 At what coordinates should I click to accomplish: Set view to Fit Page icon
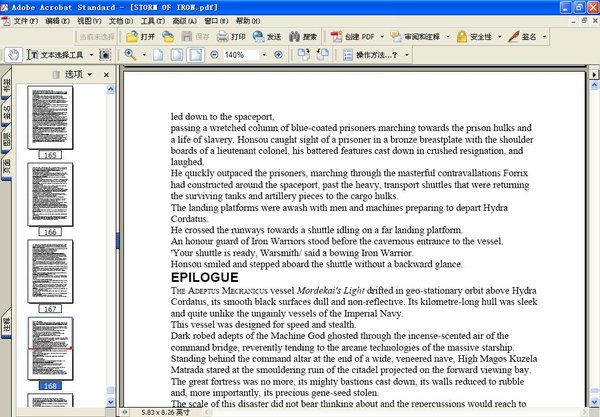(x=177, y=55)
